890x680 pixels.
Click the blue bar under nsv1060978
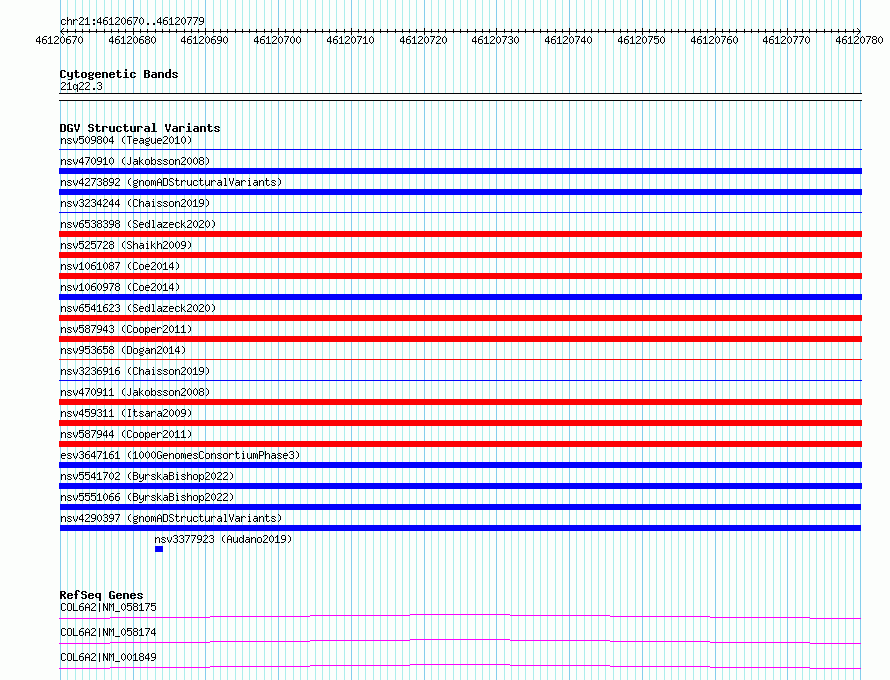460,297
